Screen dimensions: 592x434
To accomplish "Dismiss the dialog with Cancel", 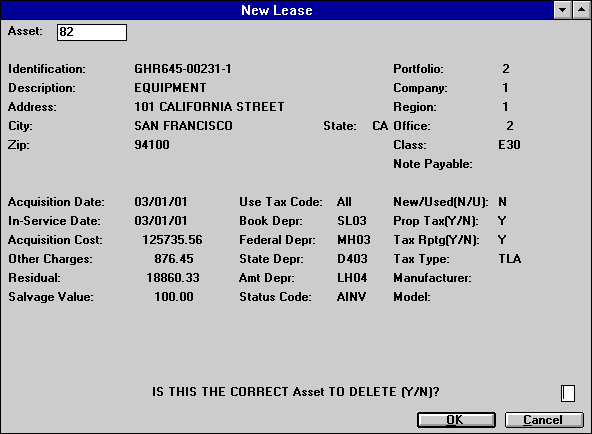I will click(544, 420).
